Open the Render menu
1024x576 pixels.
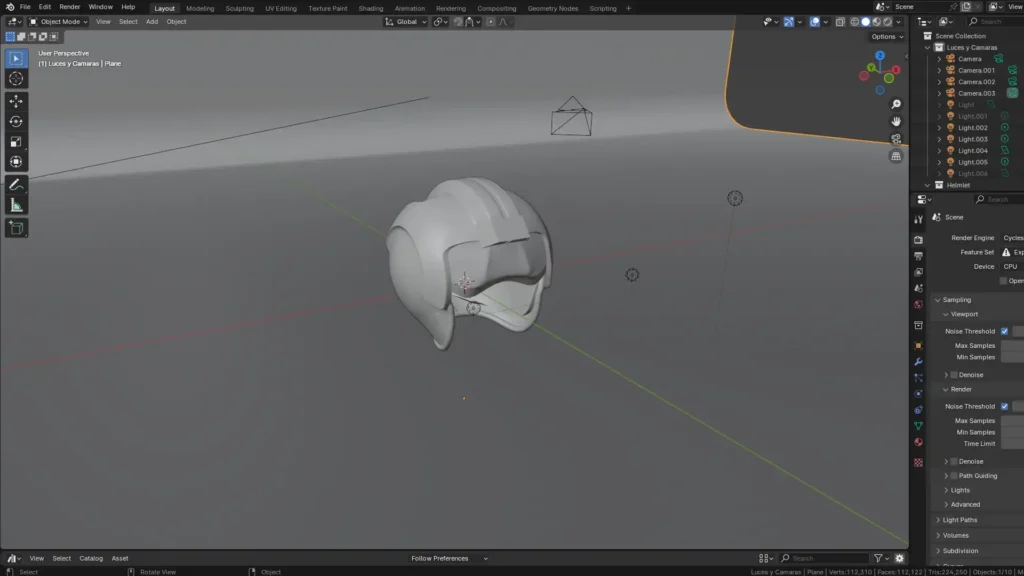pyautogui.click(x=69, y=7)
